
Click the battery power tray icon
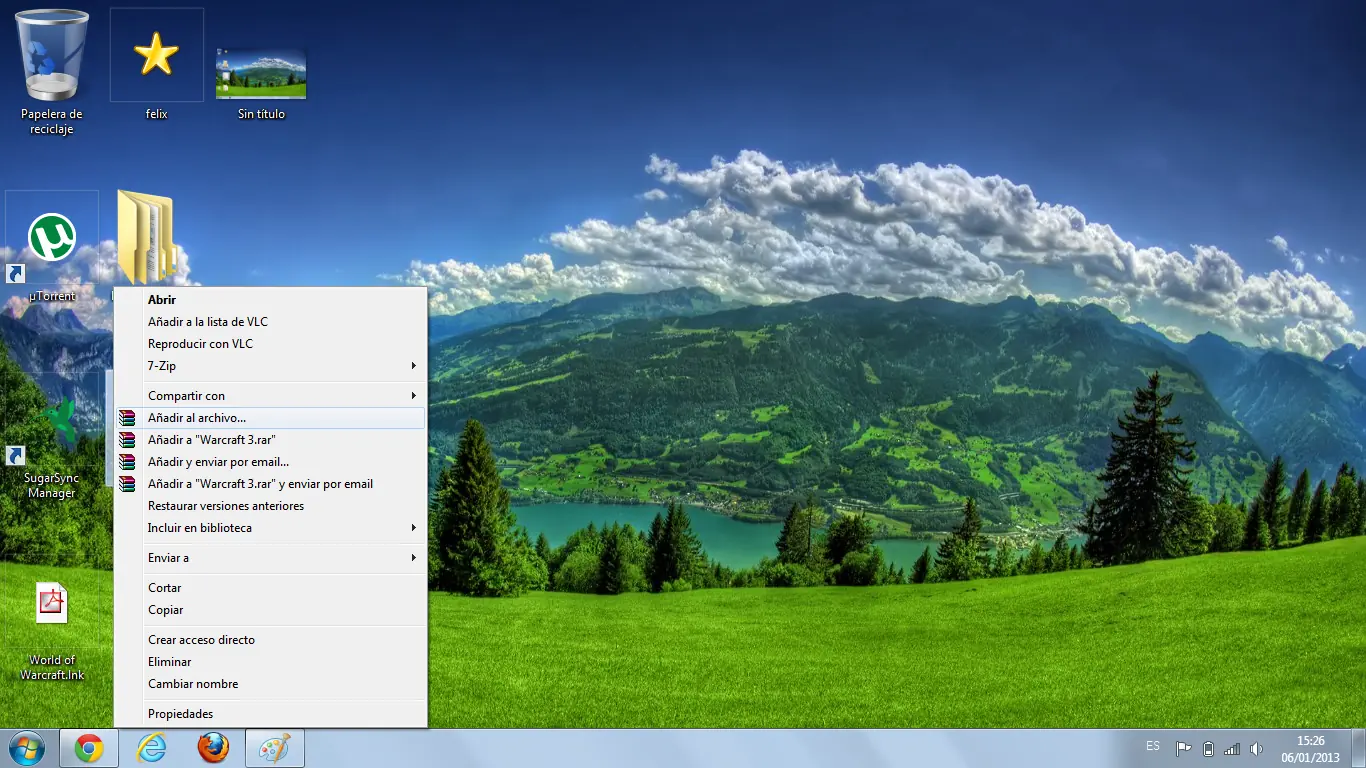click(x=1208, y=749)
